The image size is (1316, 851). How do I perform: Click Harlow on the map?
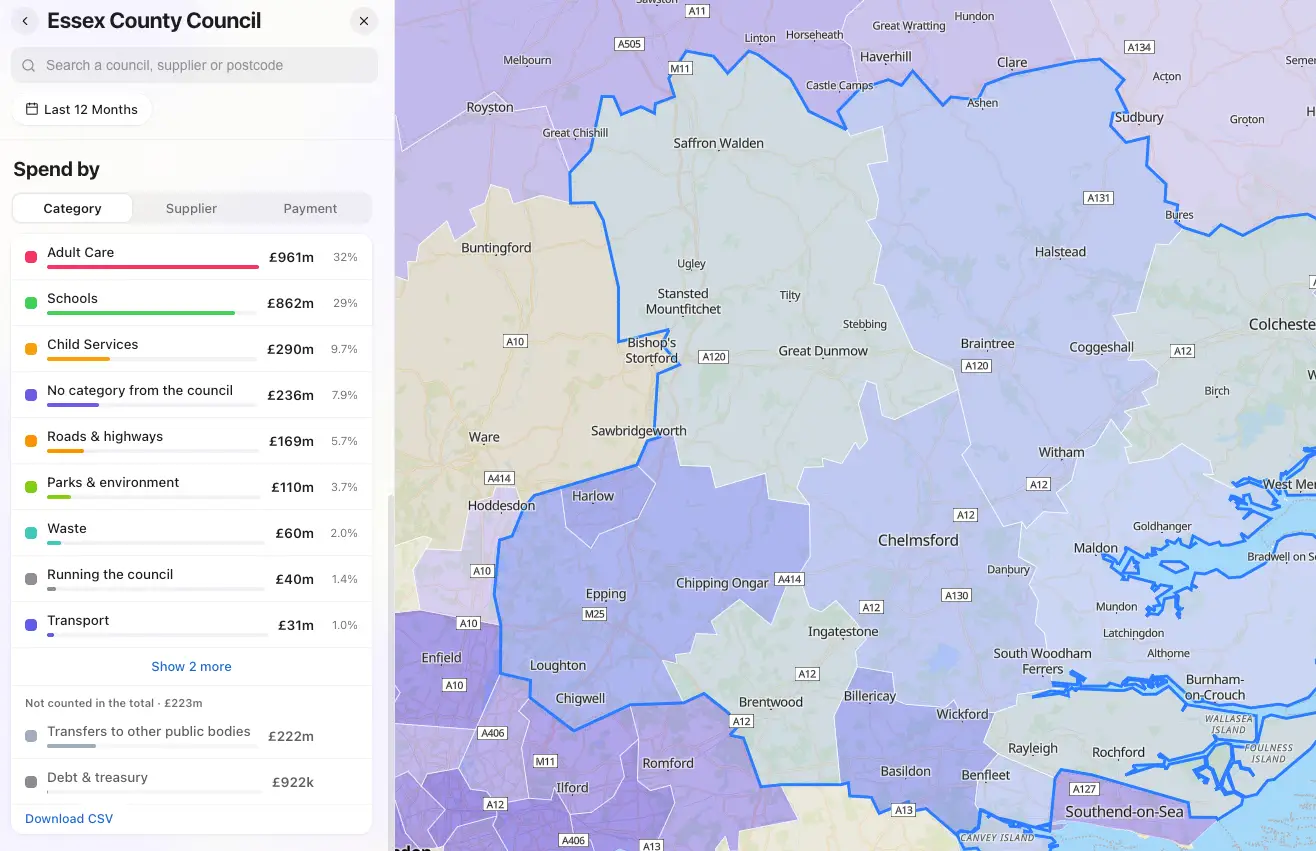click(593, 496)
